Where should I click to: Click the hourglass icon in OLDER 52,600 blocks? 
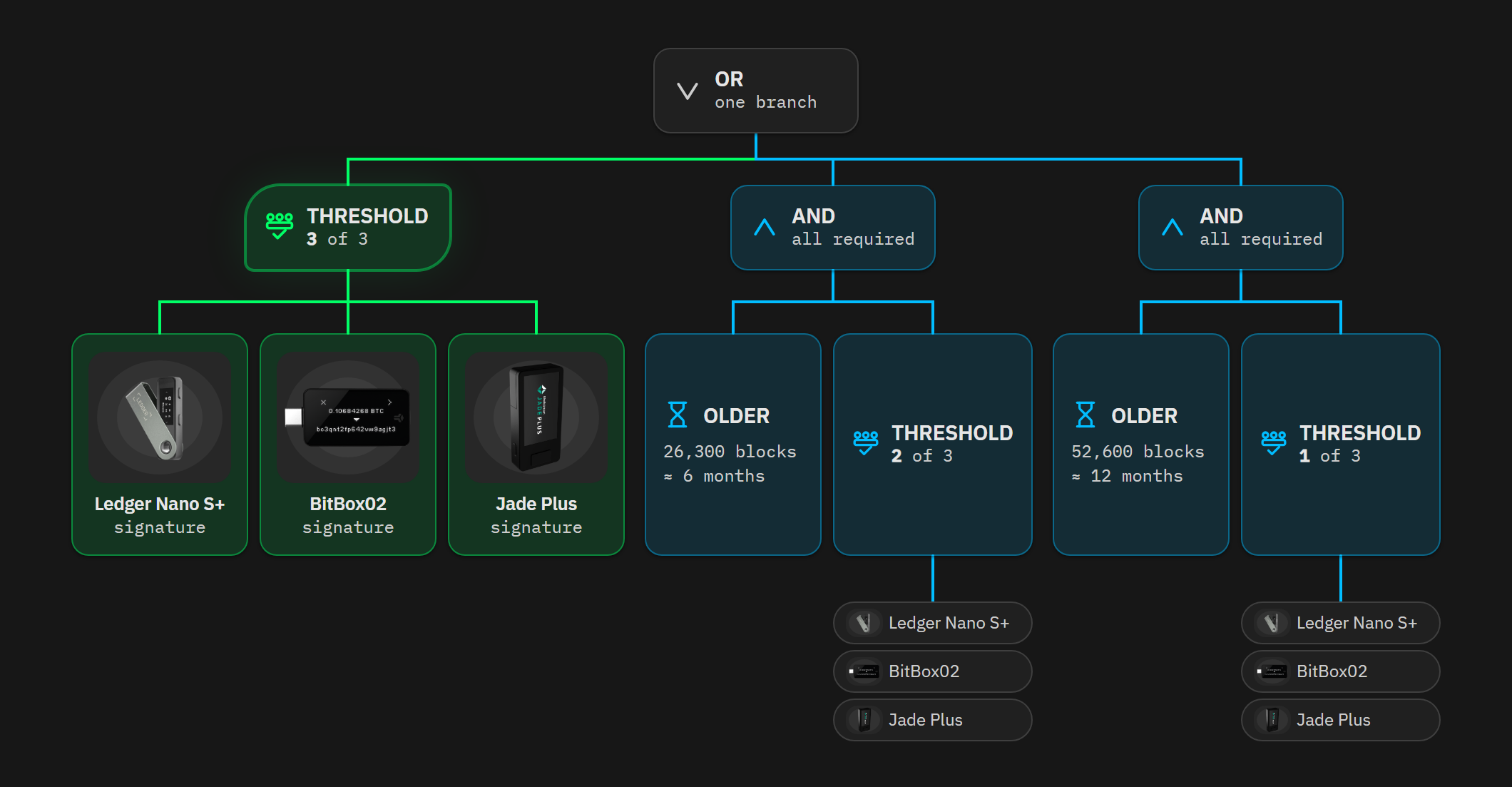pos(1086,415)
